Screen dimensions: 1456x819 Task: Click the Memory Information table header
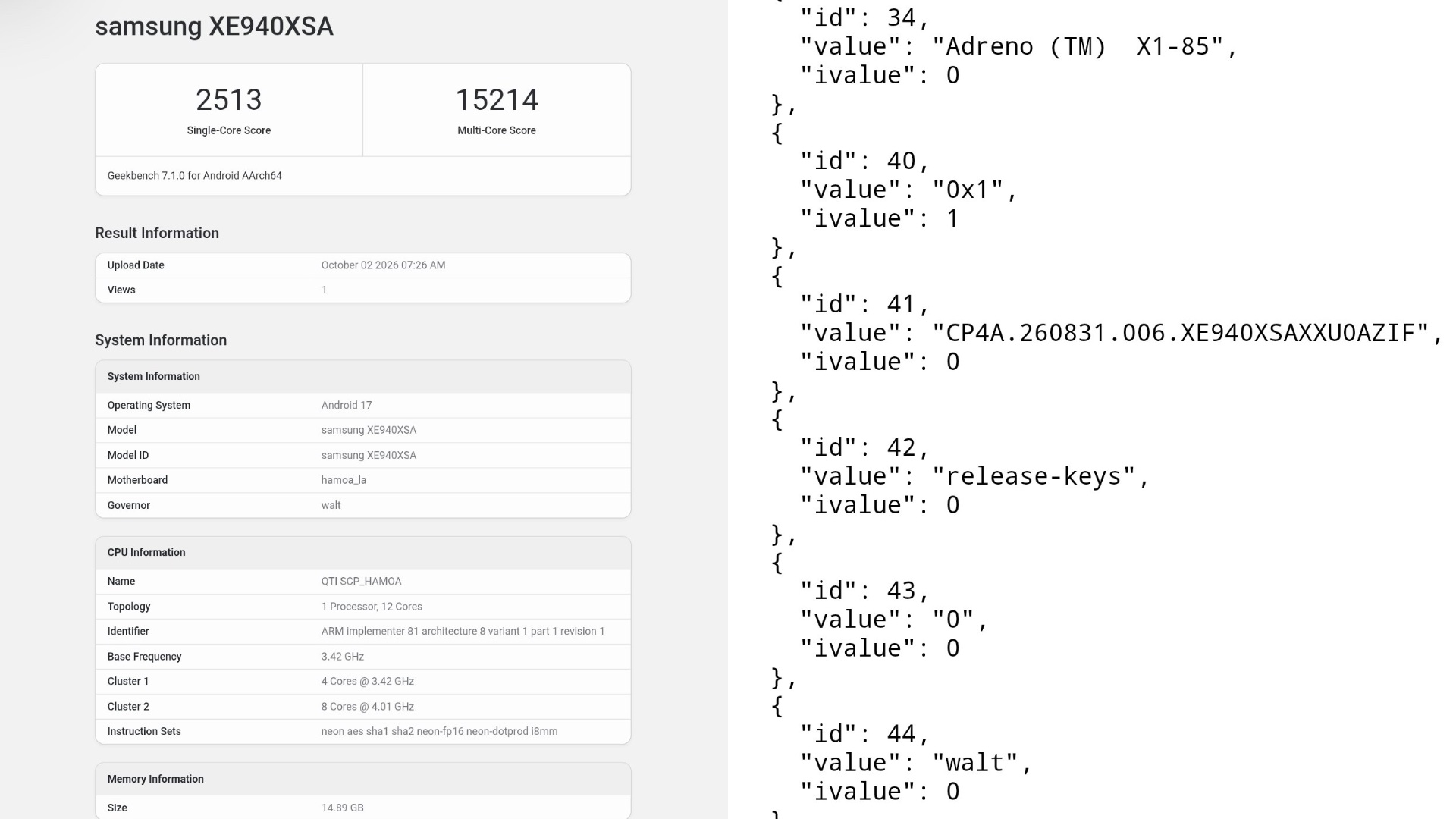pyautogui.click(x=155, y=779)
